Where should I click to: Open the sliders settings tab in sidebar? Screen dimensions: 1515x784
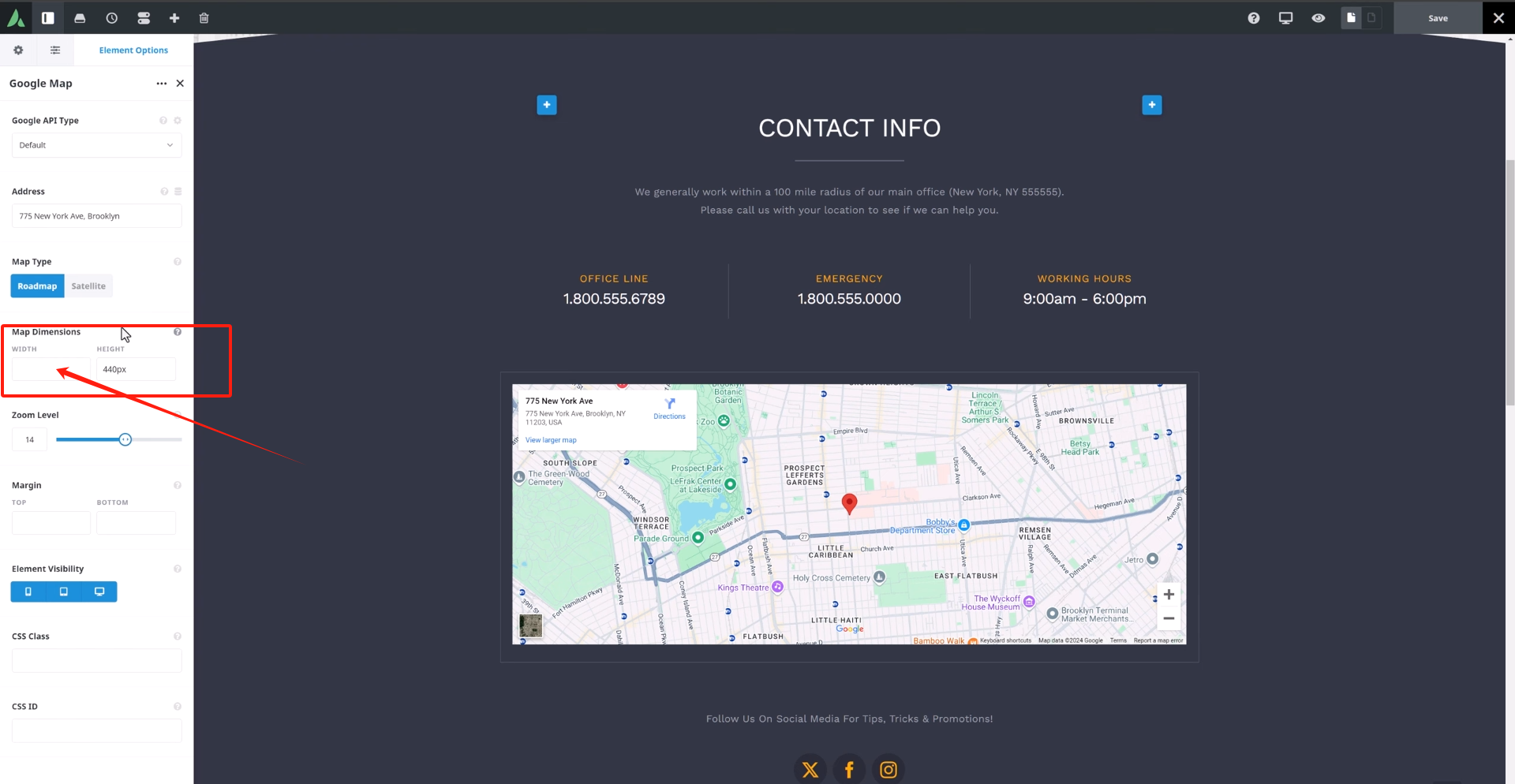click(55, 50)
